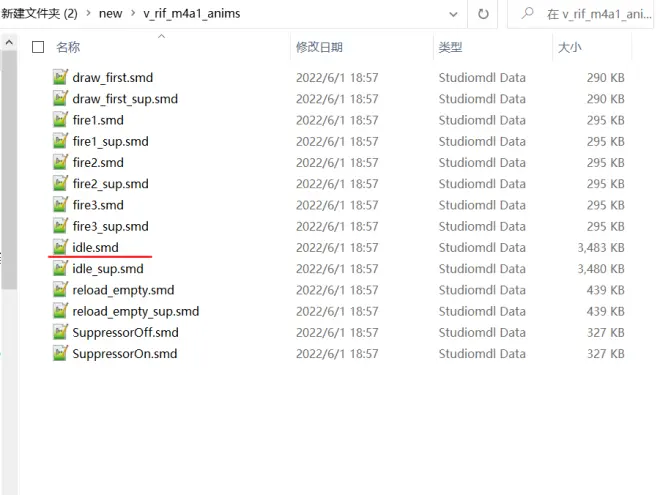
Task: Select the file name reload_empty.smd
Action: 123,290
